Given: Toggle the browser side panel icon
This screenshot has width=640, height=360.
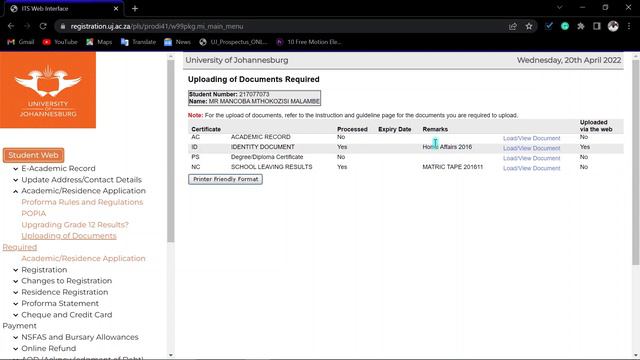Looking at the screenshot, I should 597,26.
